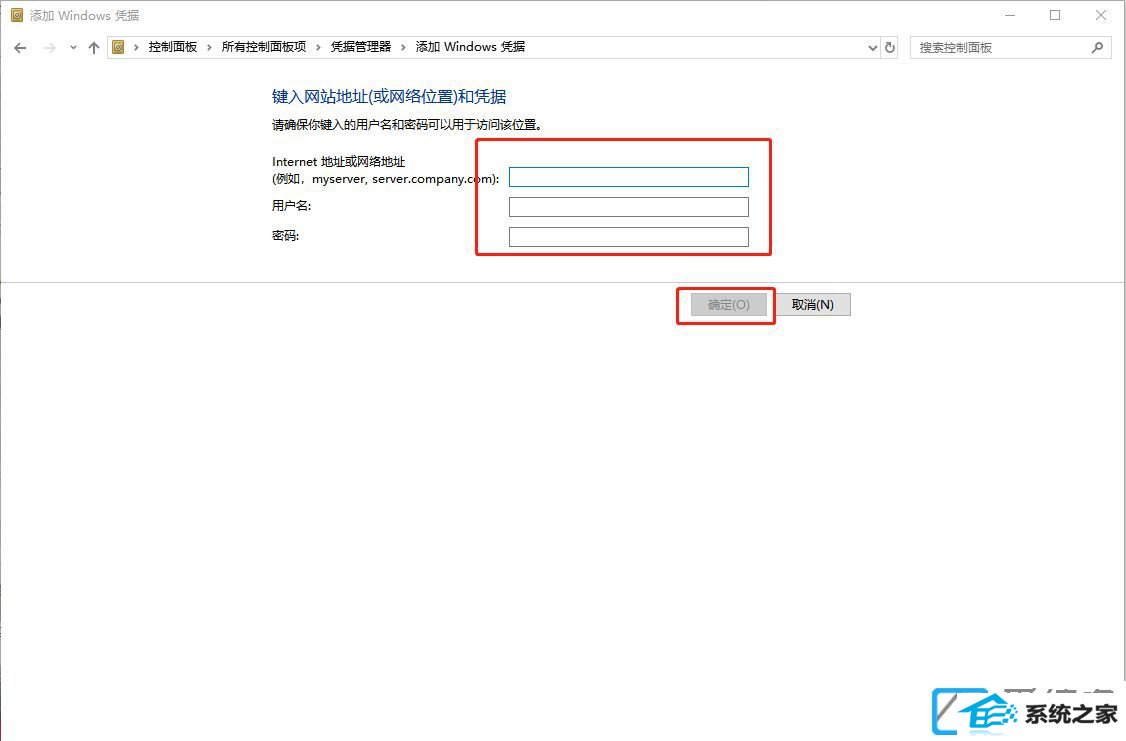Open recent locations dropdown arrow
This screenshot has height=741, width=1126.
pyautogui.click(x=73, y=48)
